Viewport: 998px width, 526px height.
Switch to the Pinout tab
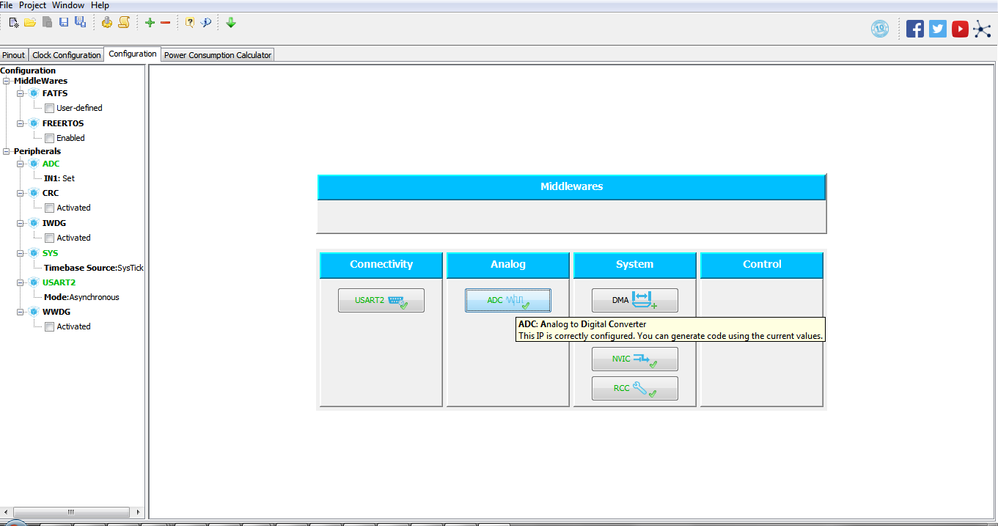[13, 55]
